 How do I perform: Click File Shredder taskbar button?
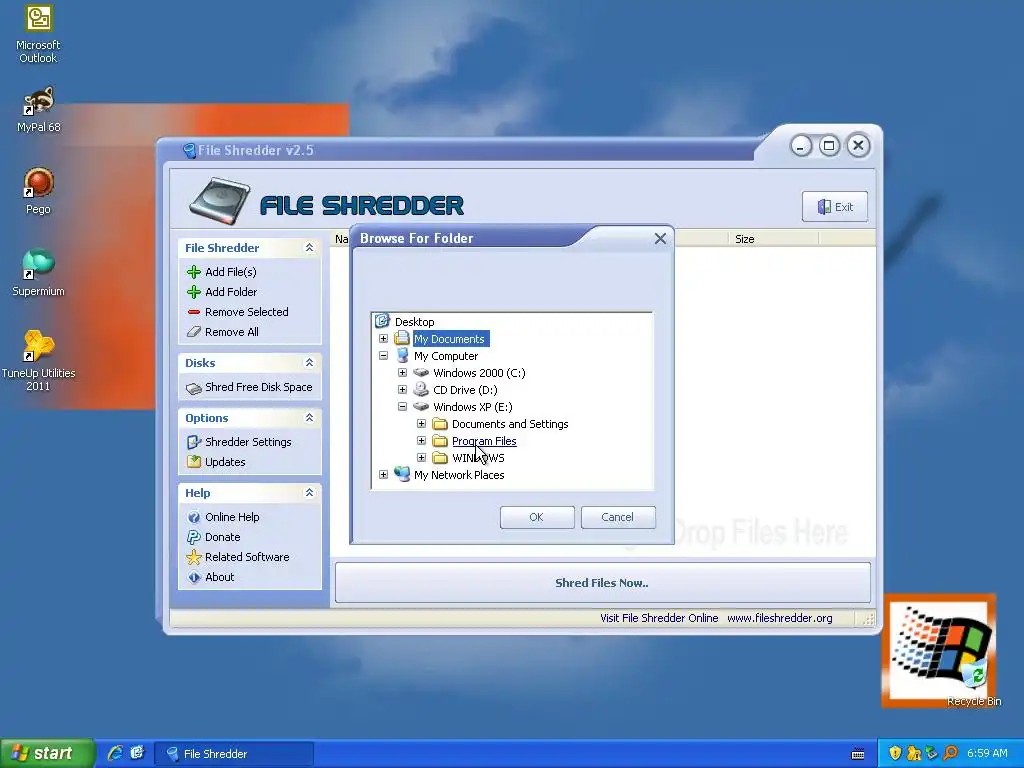coord(234,754)
